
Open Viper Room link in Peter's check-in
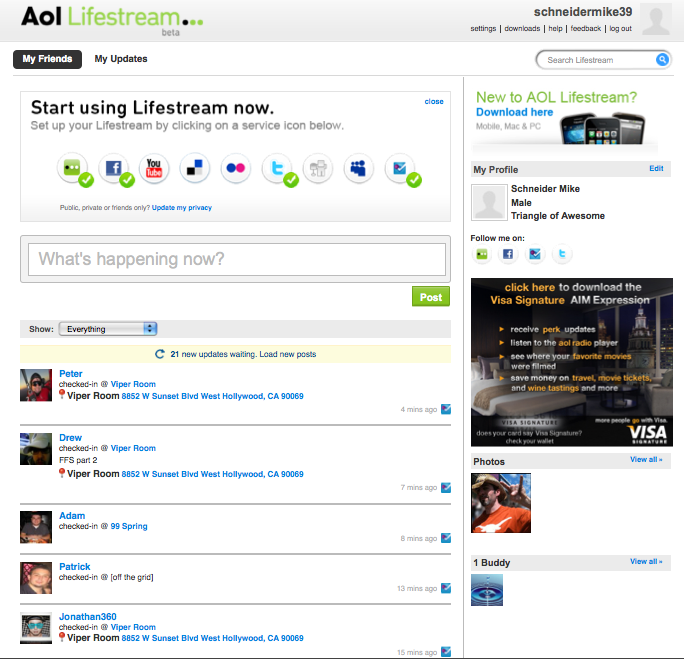tap(133, 384)
